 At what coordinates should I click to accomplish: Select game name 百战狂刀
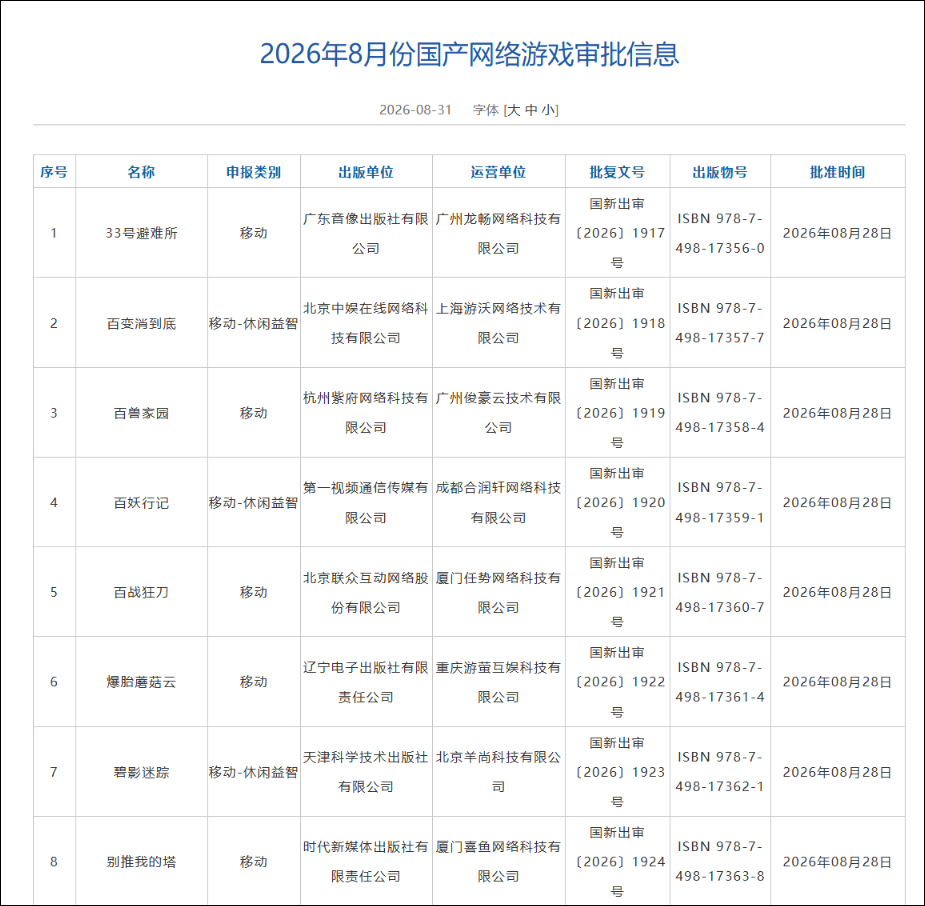[142, 592]
